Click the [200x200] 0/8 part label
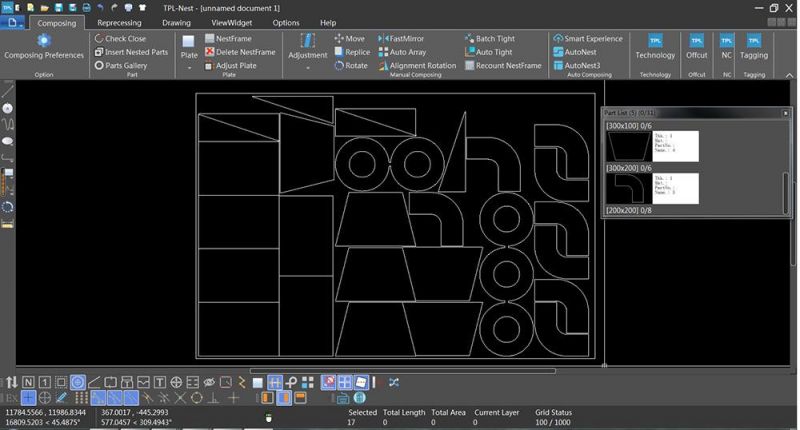The image size is (800, 430). pyautogui.click(x=629, y=210)
